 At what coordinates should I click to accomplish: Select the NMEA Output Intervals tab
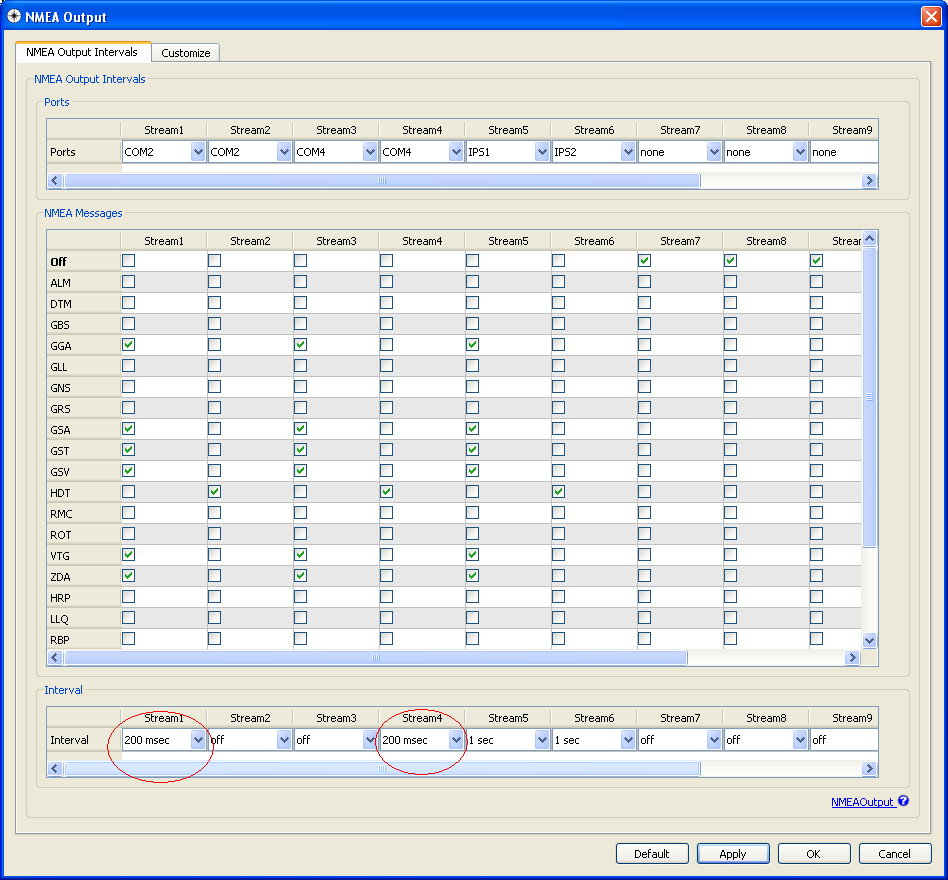click(84, 53)
